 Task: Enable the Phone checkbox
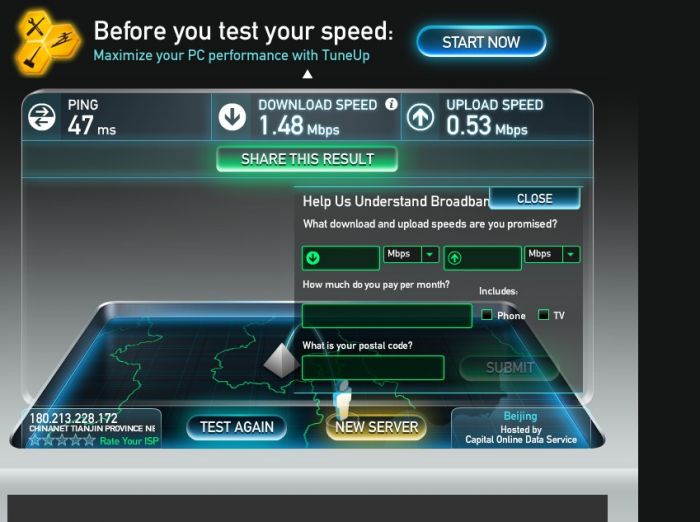487,315
